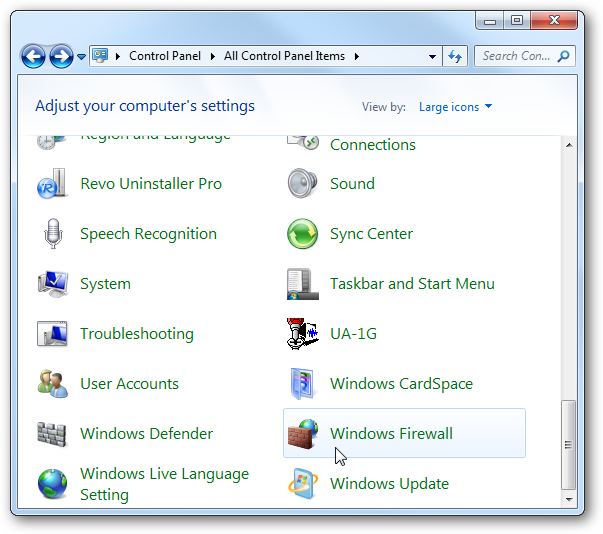Open the Troubleshooting link
The image size is (603, 534).
click(137, 334)
